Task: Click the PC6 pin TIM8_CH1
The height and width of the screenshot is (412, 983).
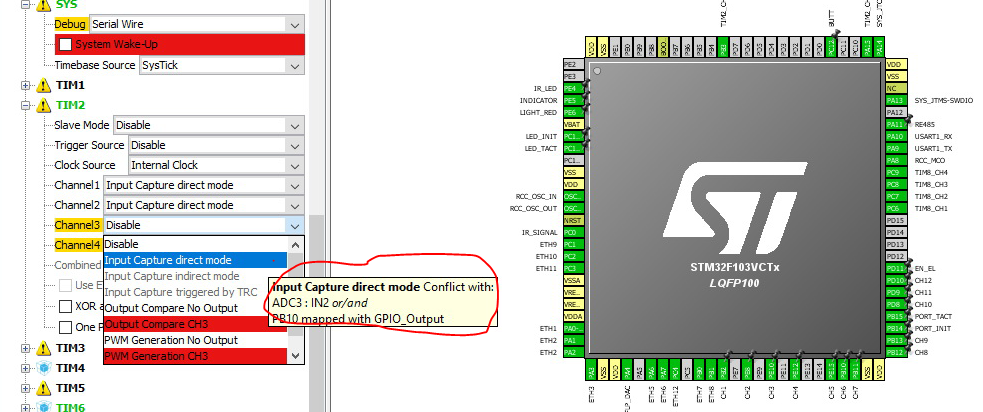Action: coord(895,208)
